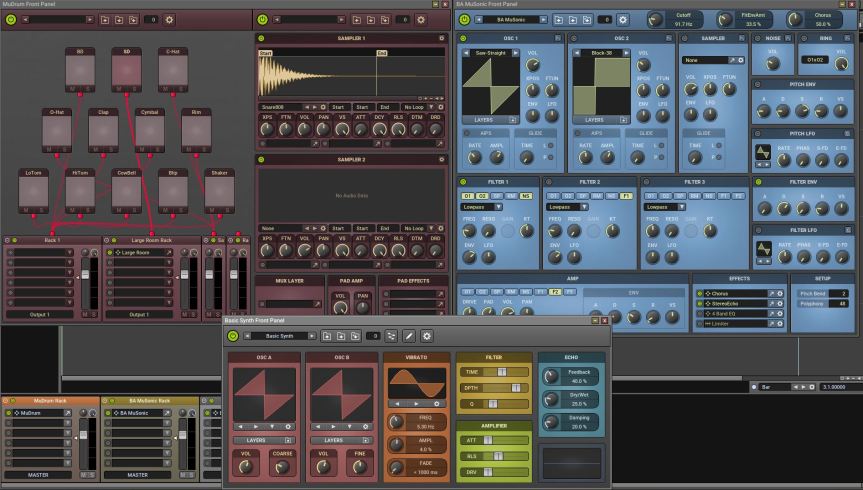863x490 pixels.
Task: Open OSC 1 LAYERS button in MuSonic
Action: (490, 119)
